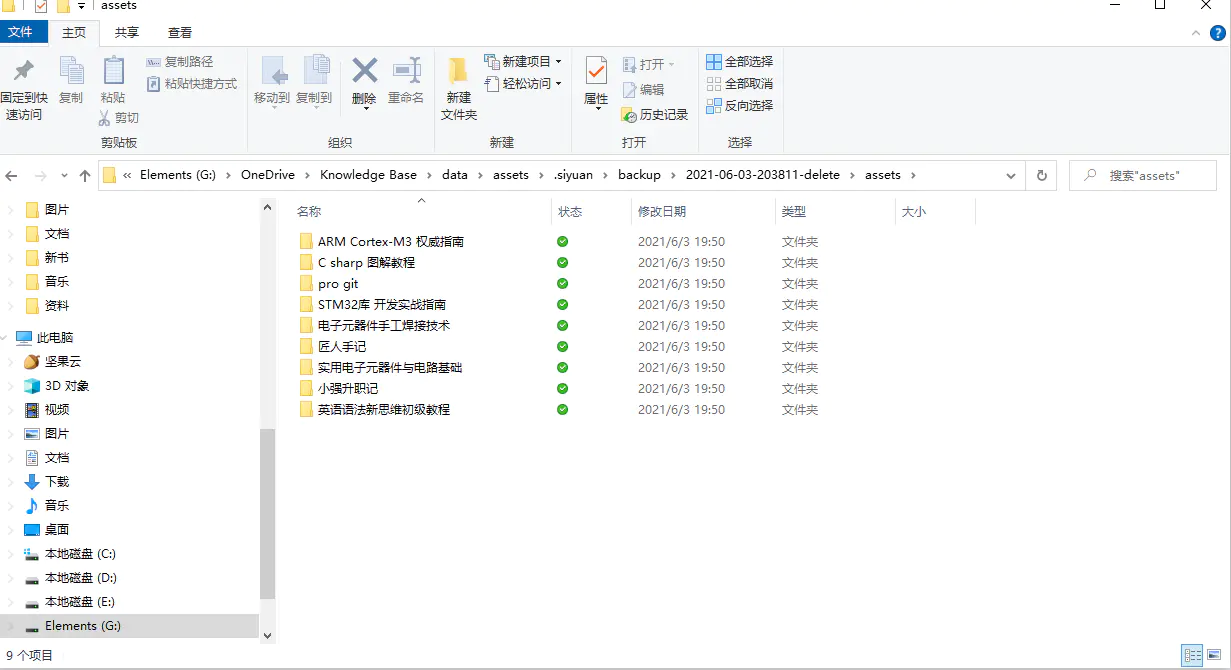Click 编辑 in the ribbon

643,90
